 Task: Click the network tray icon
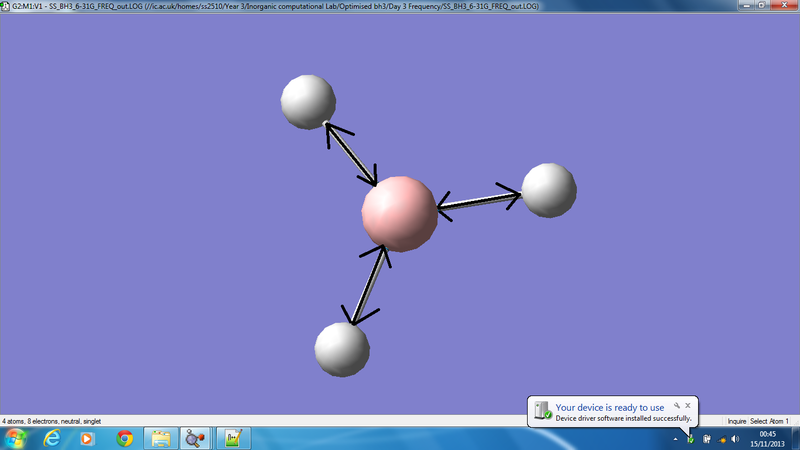coord(722,439)
